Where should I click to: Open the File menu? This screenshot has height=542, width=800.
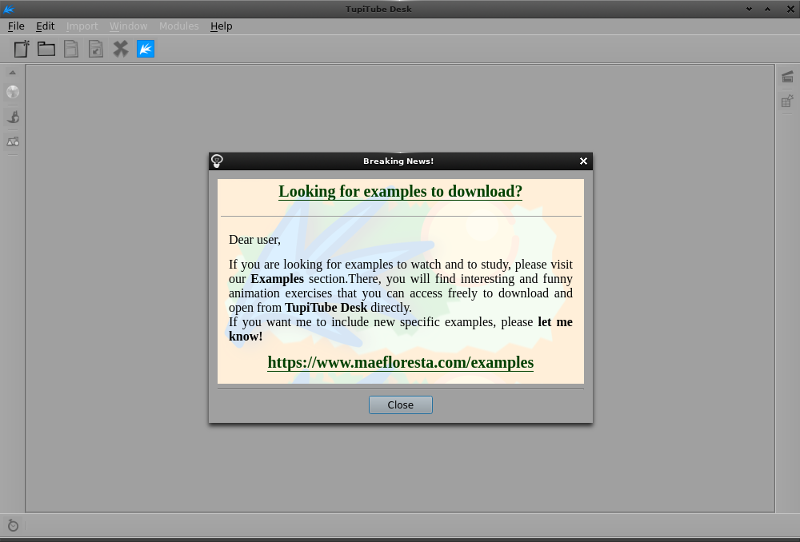click(x=16, y=26)
